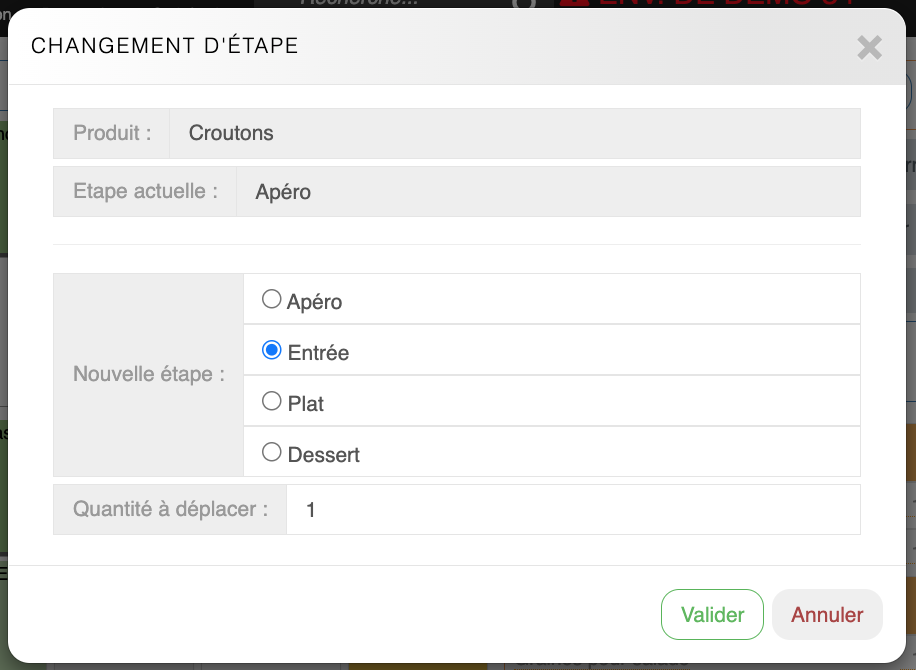
Task: Click the Quantité à déplacer input field
Action: [572, 510]
